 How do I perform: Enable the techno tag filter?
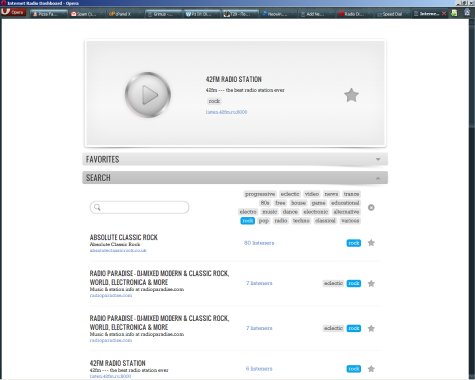[301, 221]
